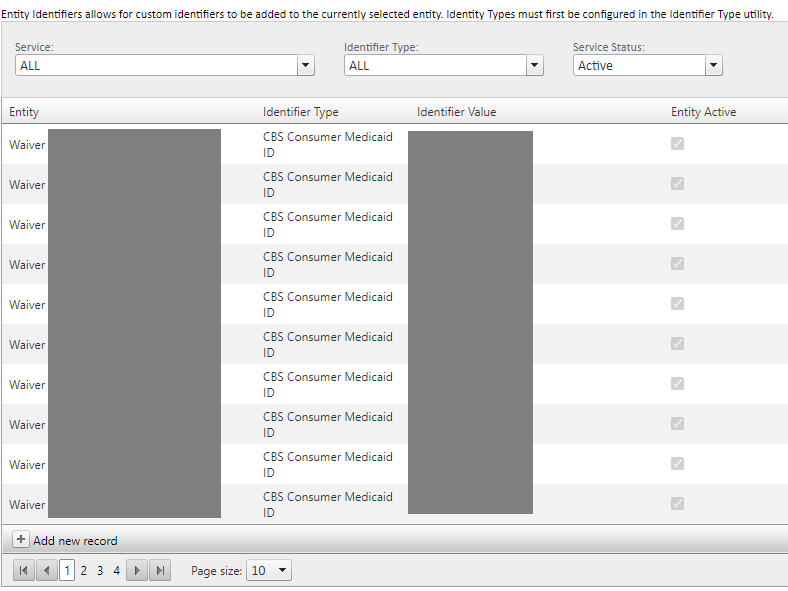788x591 pixels.
Task: Sort by Entity column header
Action: (x=24, y=112)
